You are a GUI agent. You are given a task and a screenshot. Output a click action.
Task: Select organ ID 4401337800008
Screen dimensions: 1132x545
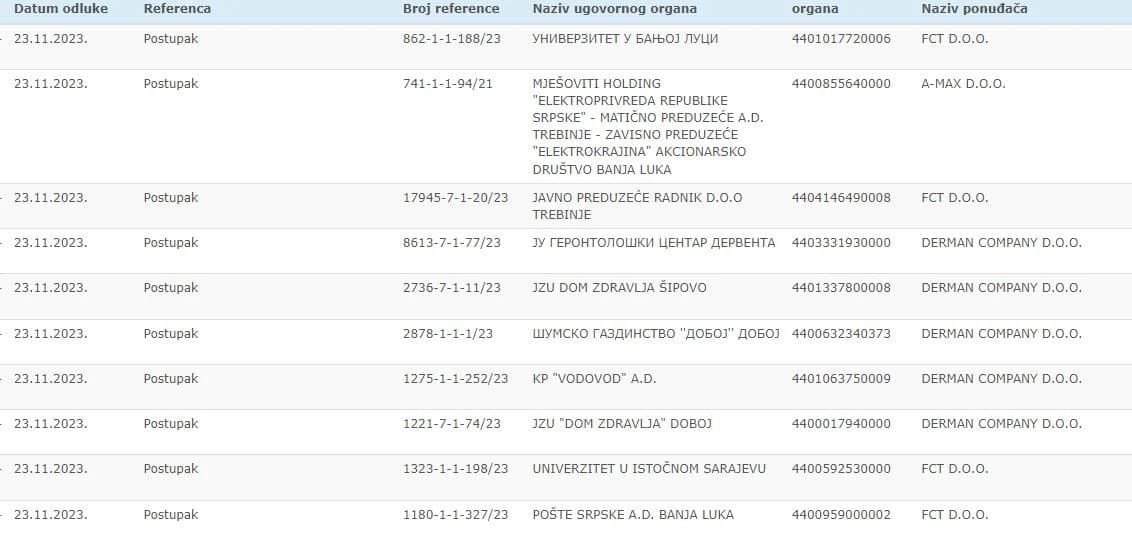(x=841, y=287)
